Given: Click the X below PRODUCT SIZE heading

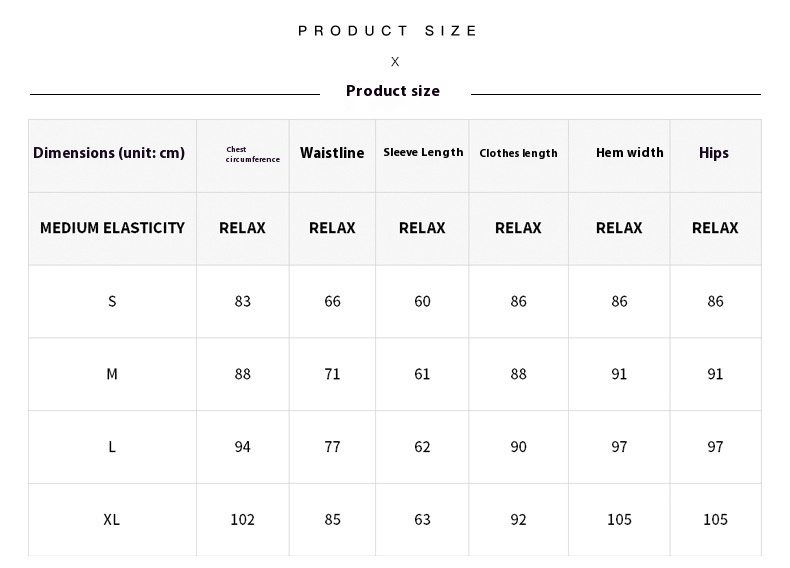Looking at the screenshot, I should point(395,61).
